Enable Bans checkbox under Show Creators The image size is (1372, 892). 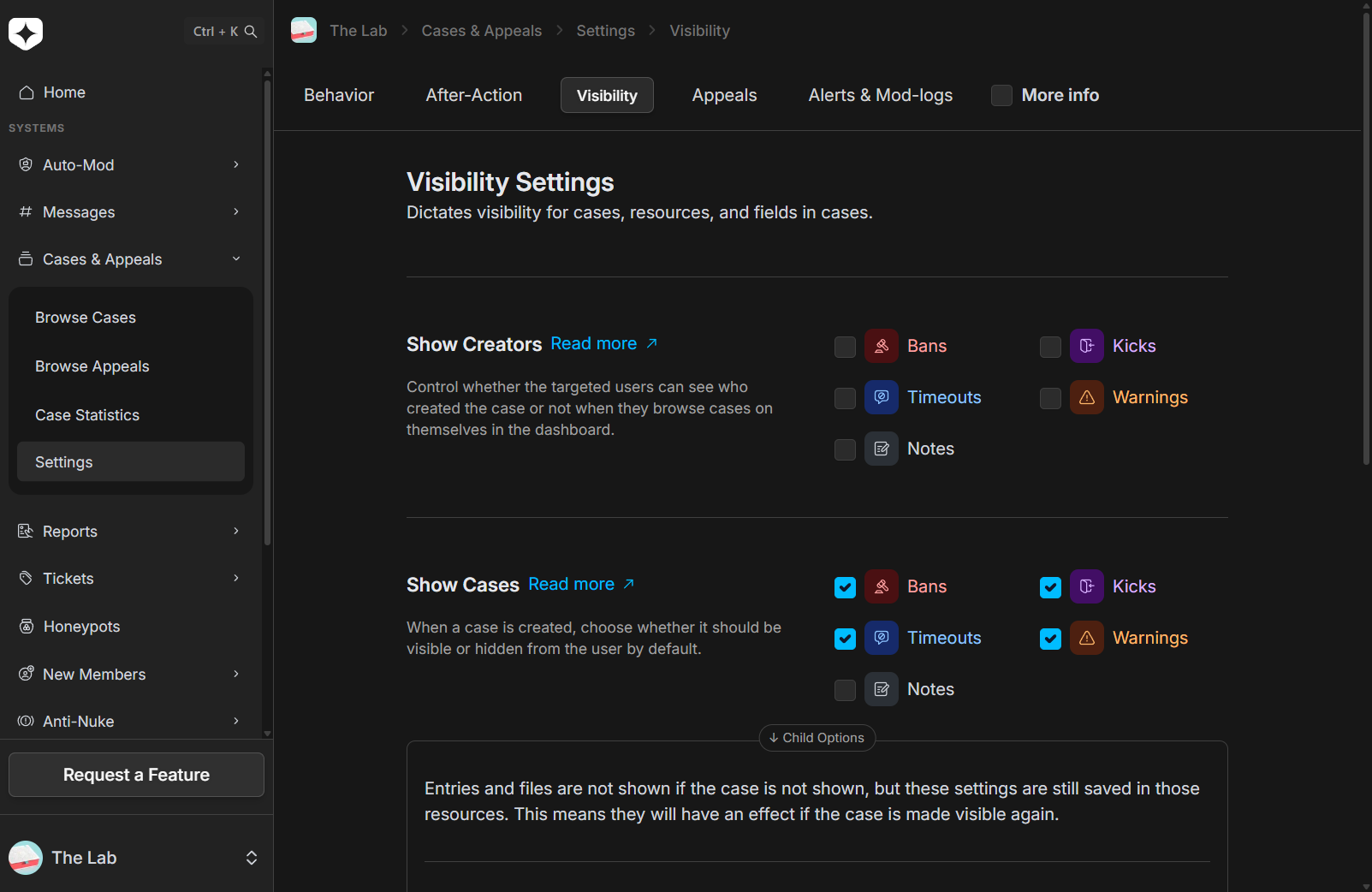tap(845, 347)
